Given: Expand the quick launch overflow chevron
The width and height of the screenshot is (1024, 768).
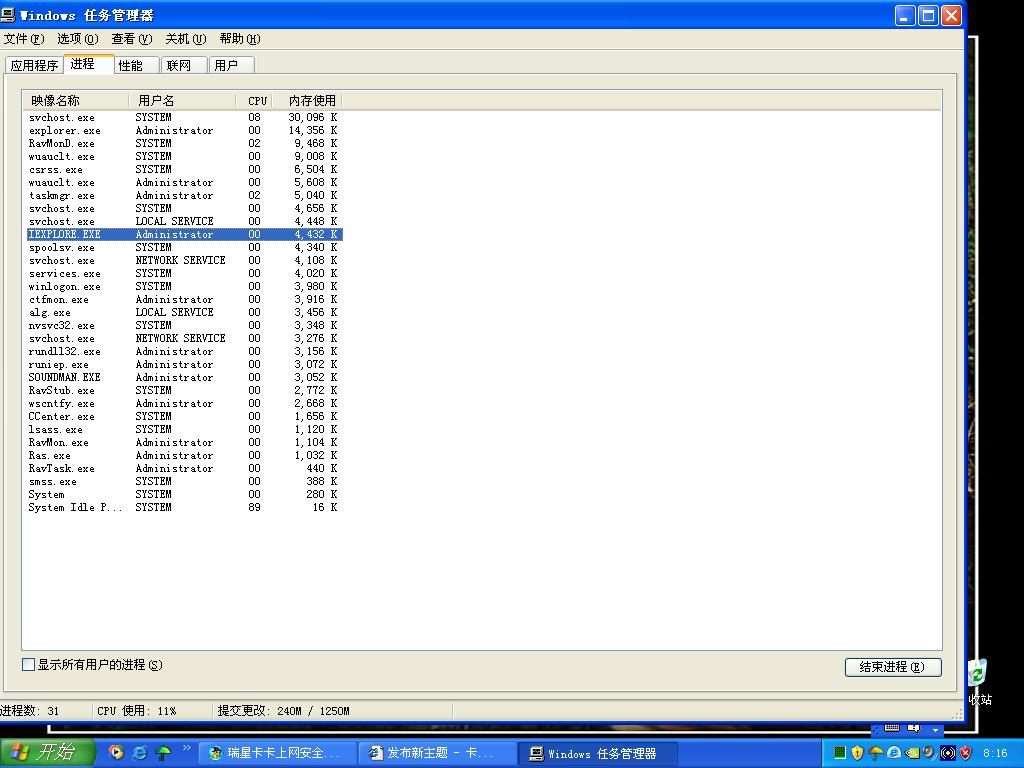Looking at the screenshot, I should coord(187,748).
